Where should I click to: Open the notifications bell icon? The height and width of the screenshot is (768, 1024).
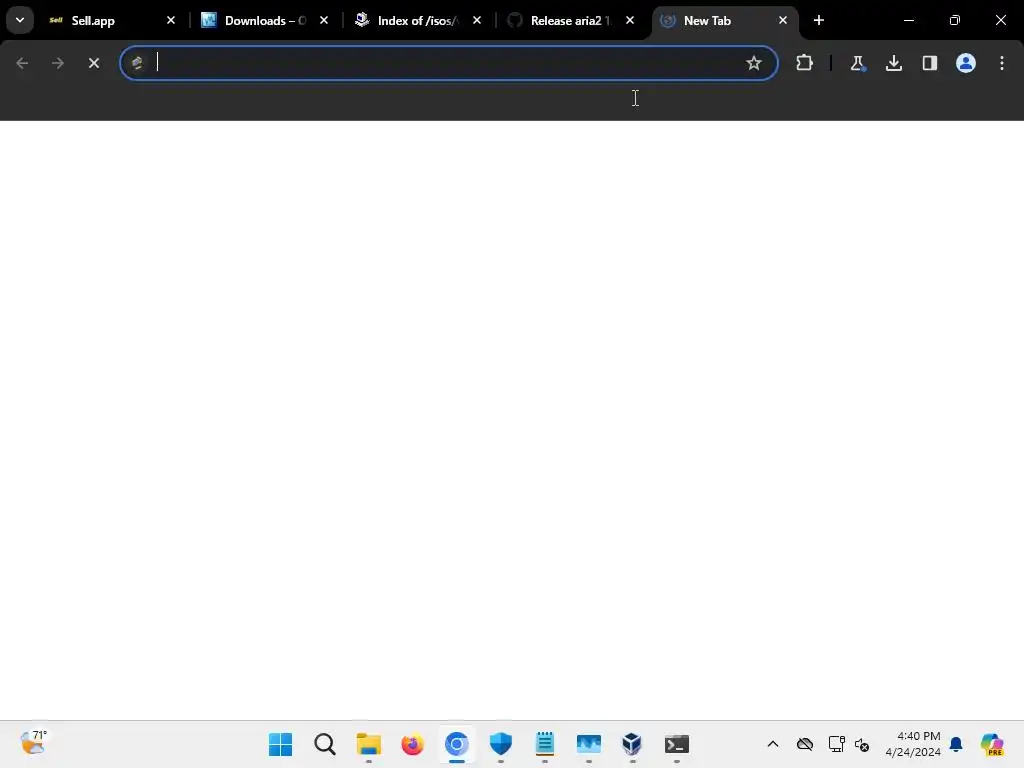[956, 744]
